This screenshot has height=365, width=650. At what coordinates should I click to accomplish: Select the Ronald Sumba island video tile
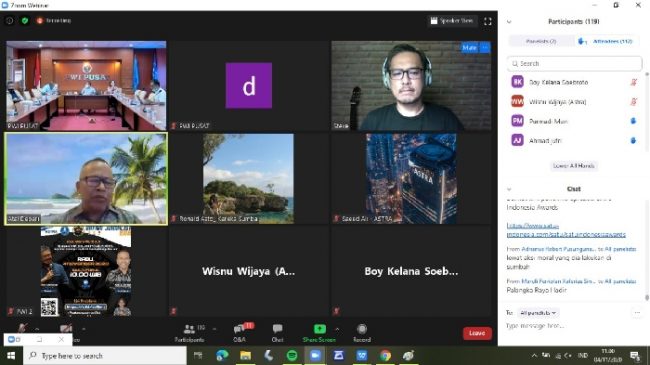point(249,179)
